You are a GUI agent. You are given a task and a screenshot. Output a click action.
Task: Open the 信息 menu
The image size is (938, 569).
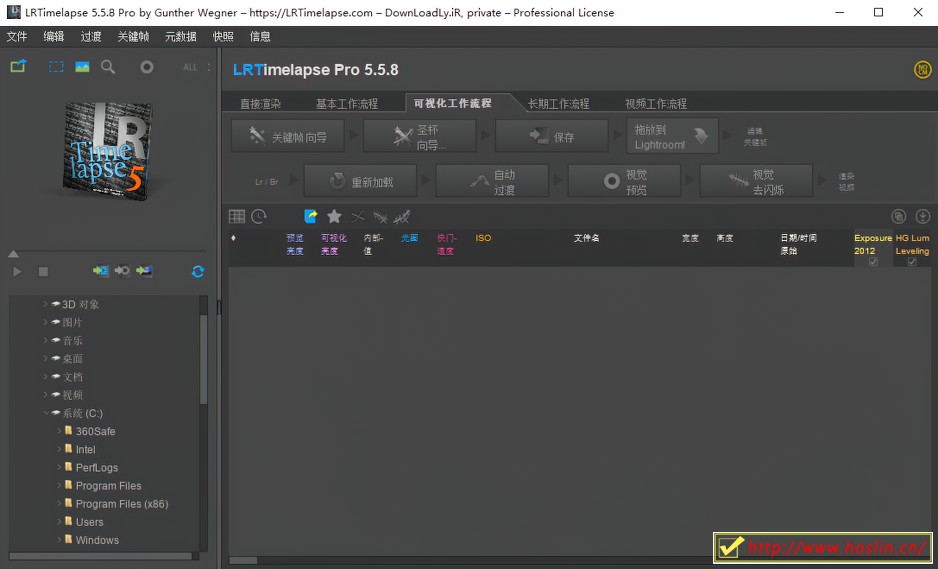[260, 36]
